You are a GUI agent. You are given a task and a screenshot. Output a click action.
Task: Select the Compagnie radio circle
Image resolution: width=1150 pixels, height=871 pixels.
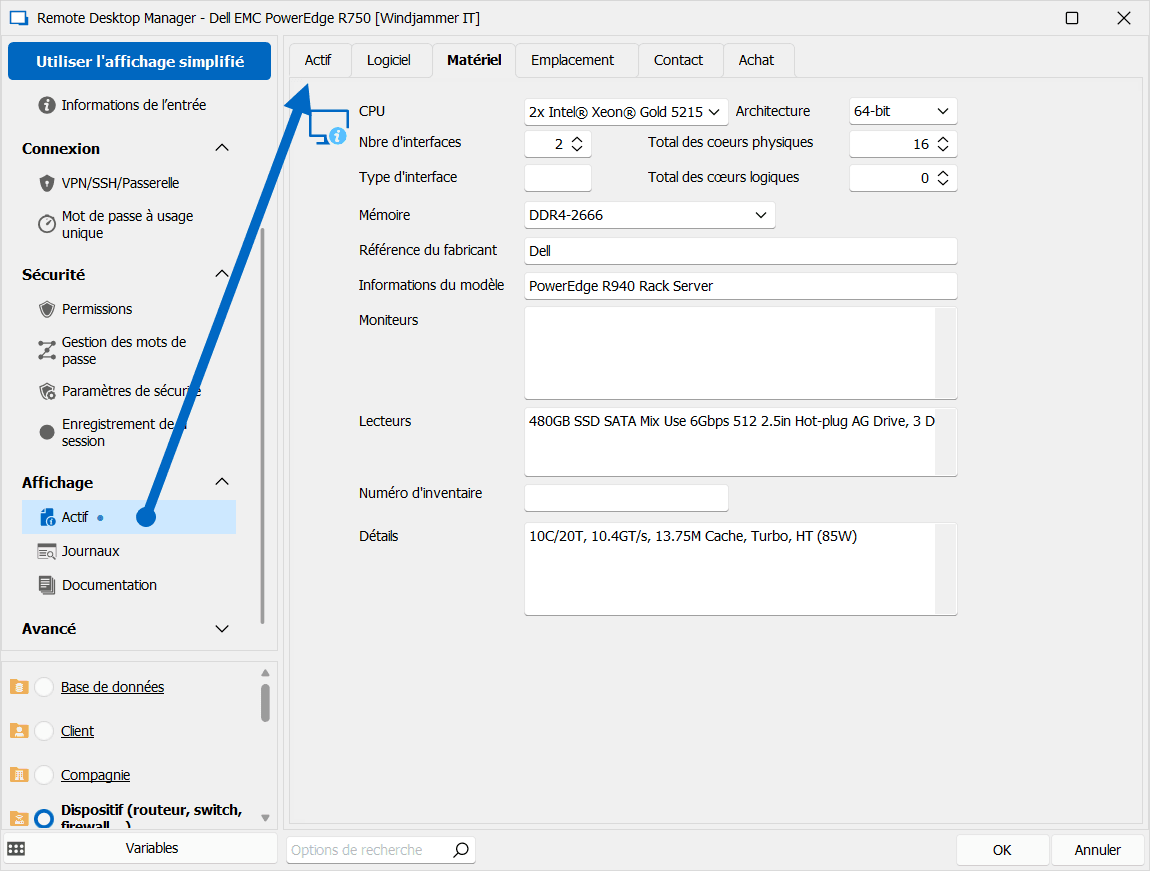44,775
